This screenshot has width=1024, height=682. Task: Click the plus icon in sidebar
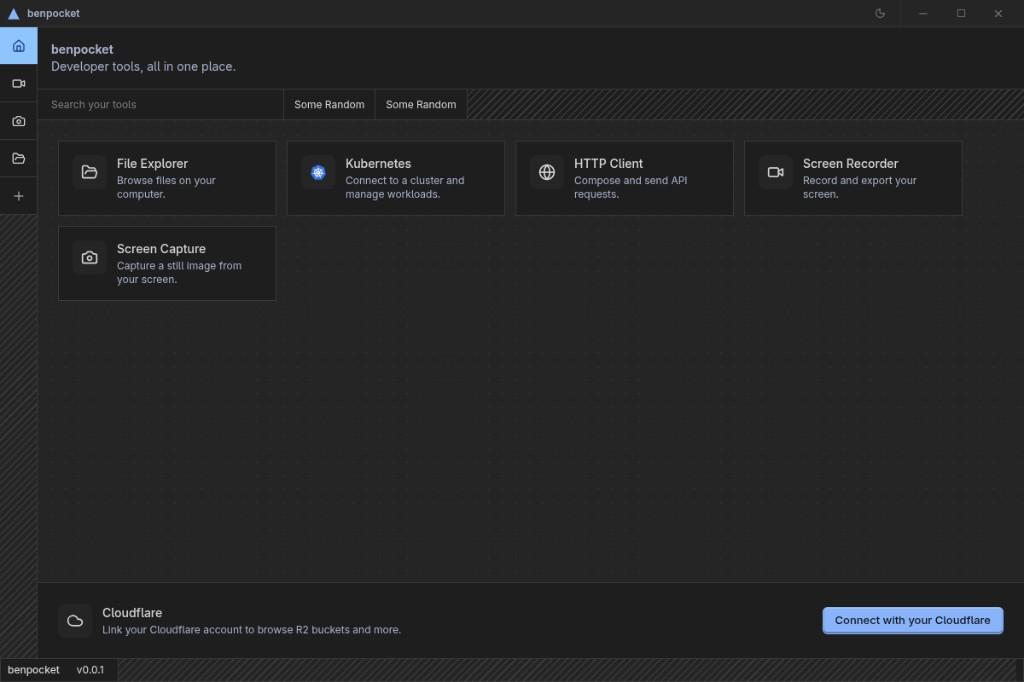tap(18, 196)
